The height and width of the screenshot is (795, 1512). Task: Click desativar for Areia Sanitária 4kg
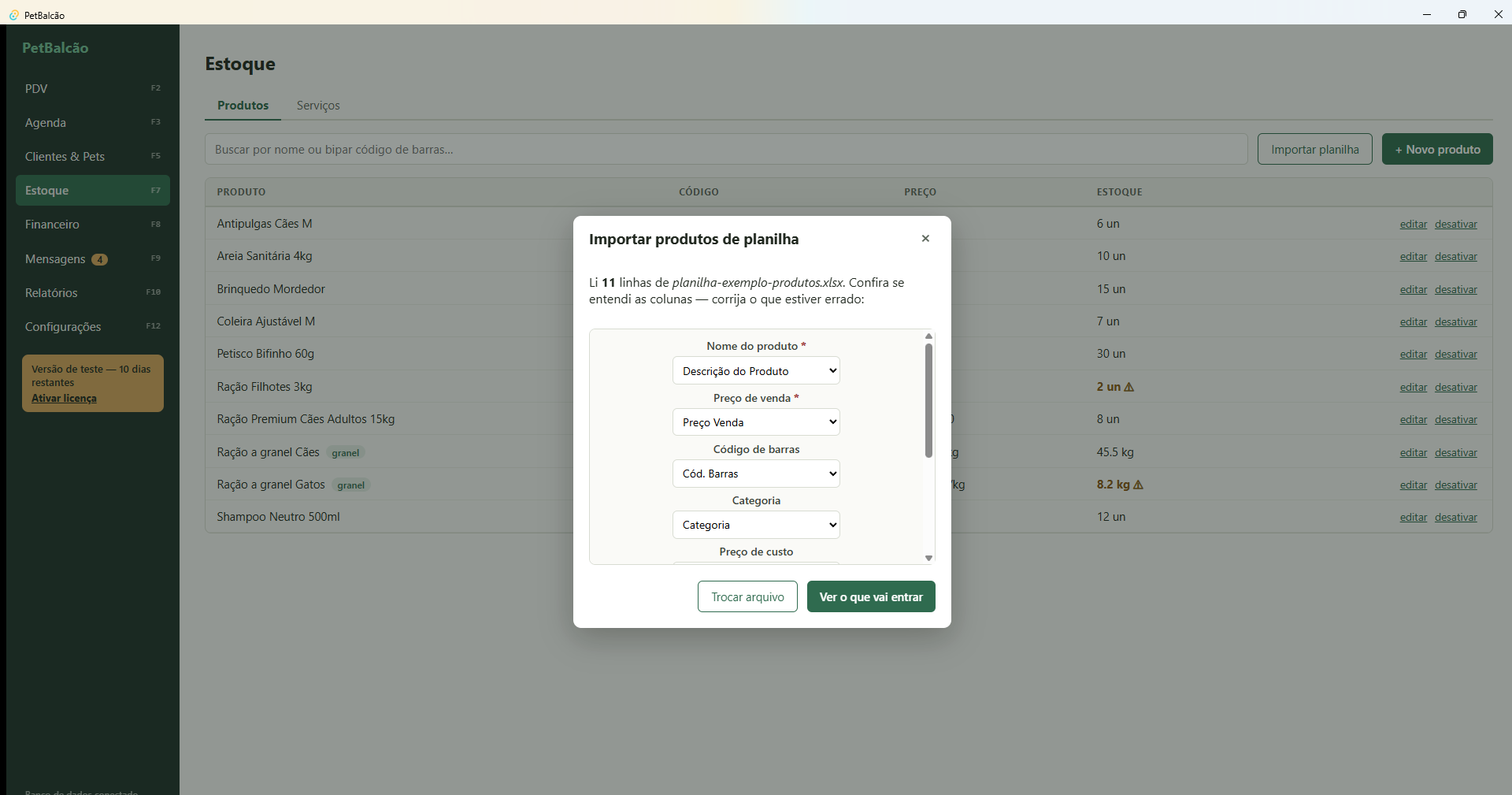pyautogui.click(x=1456, y=257)
